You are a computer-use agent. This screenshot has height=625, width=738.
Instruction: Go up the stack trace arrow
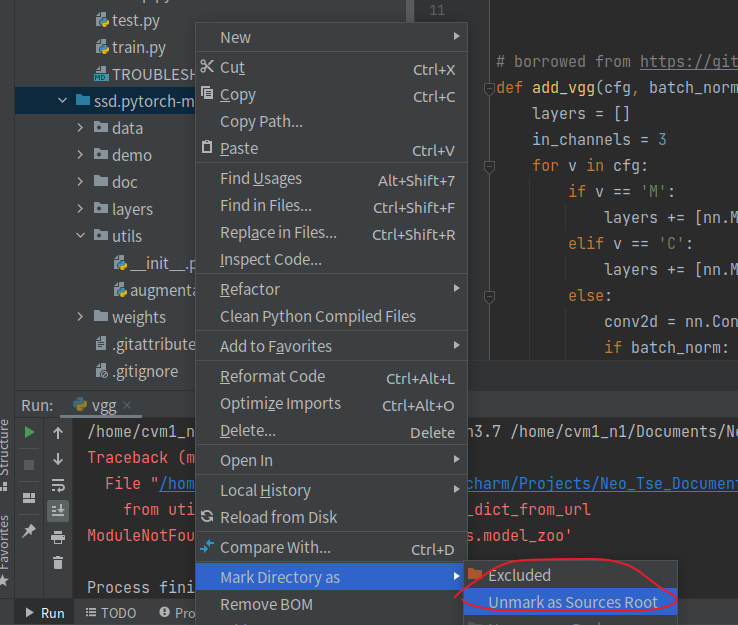pyautogui.click(x=58, y=433)
